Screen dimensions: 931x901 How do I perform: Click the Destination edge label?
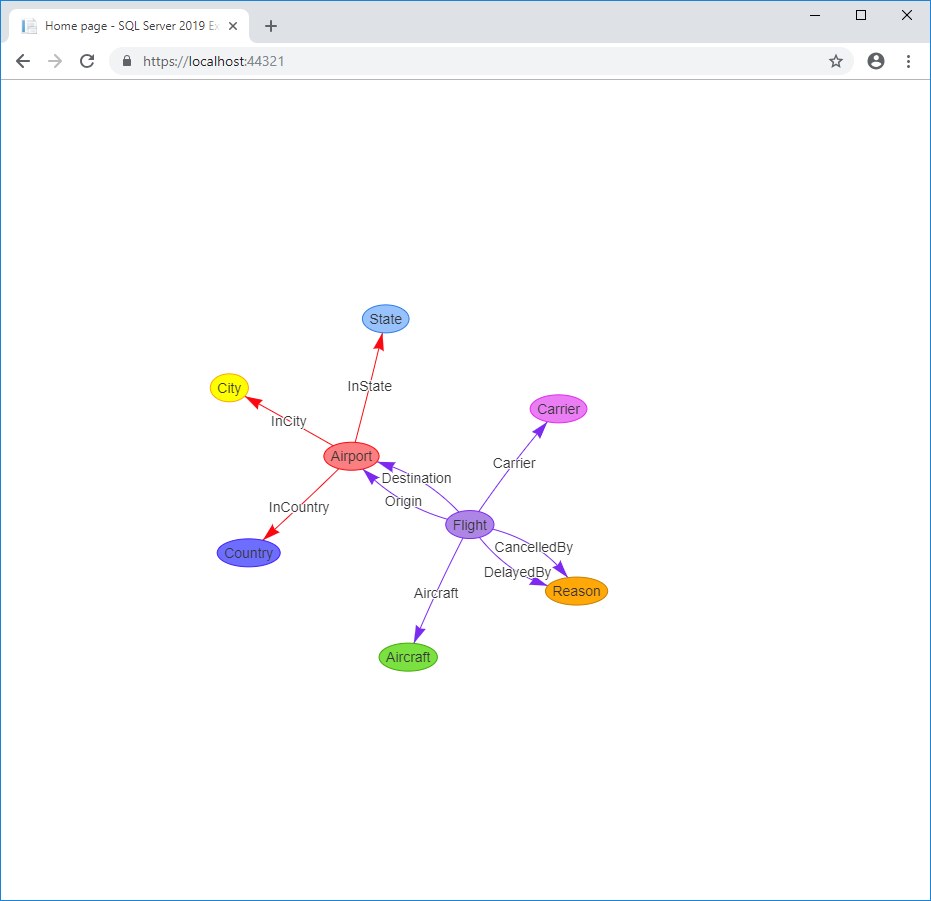coord(416,478)
